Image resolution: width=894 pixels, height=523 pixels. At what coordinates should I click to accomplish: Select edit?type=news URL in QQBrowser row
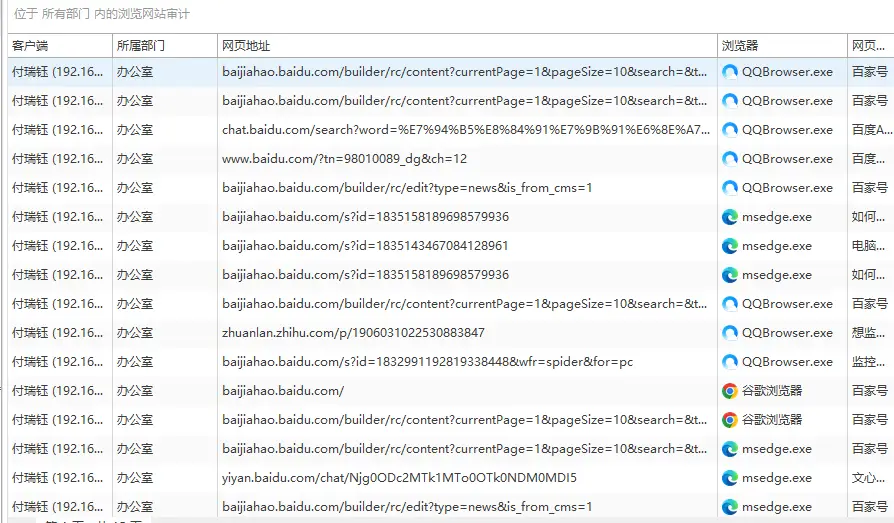coord(407,188)
